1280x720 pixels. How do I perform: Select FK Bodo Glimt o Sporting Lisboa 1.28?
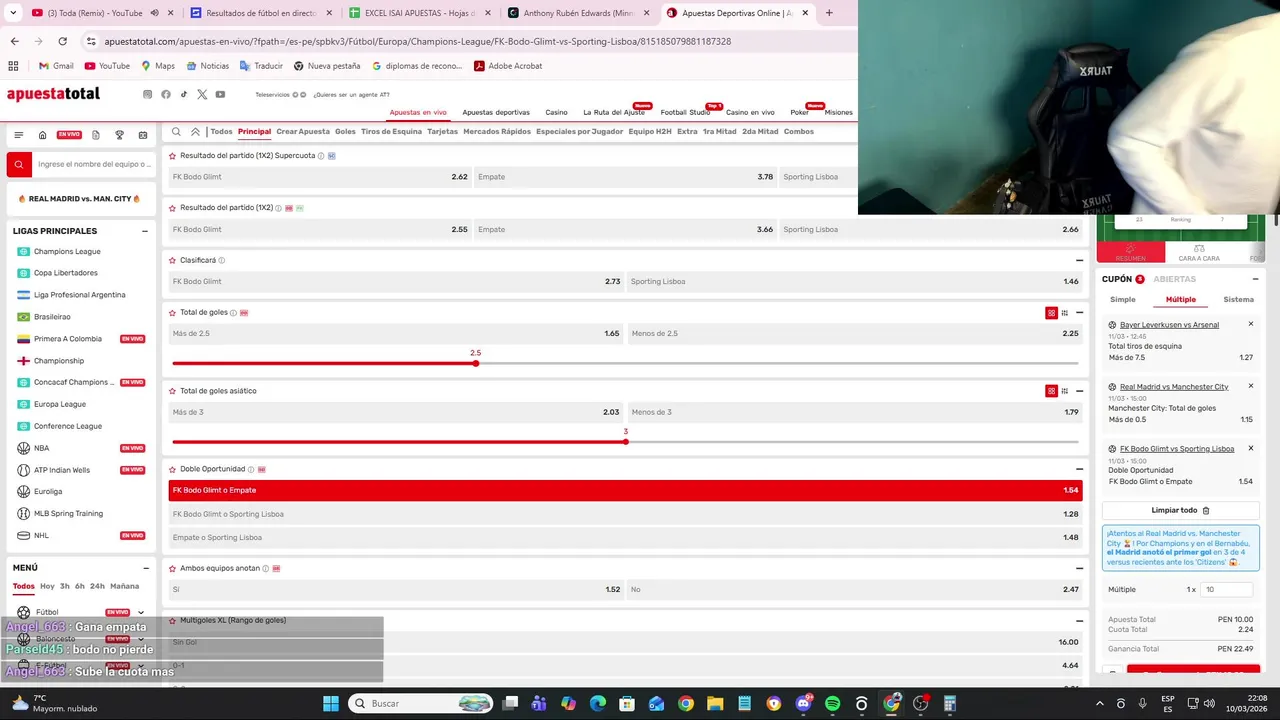[x=626, y=514]
